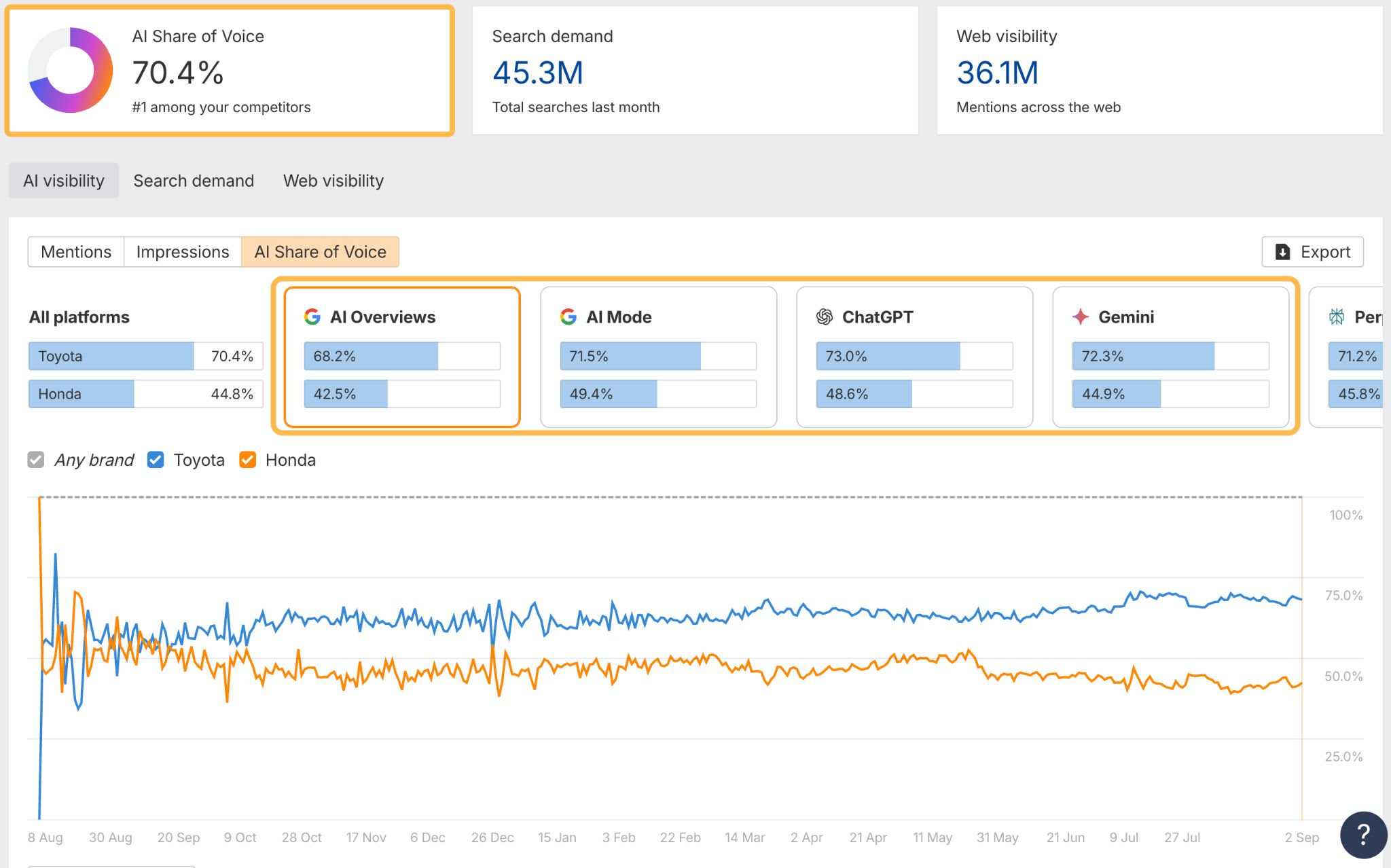The image size is (1391, 868).
Task: Switch to the Search demand tab
Action: click(194, 181)
